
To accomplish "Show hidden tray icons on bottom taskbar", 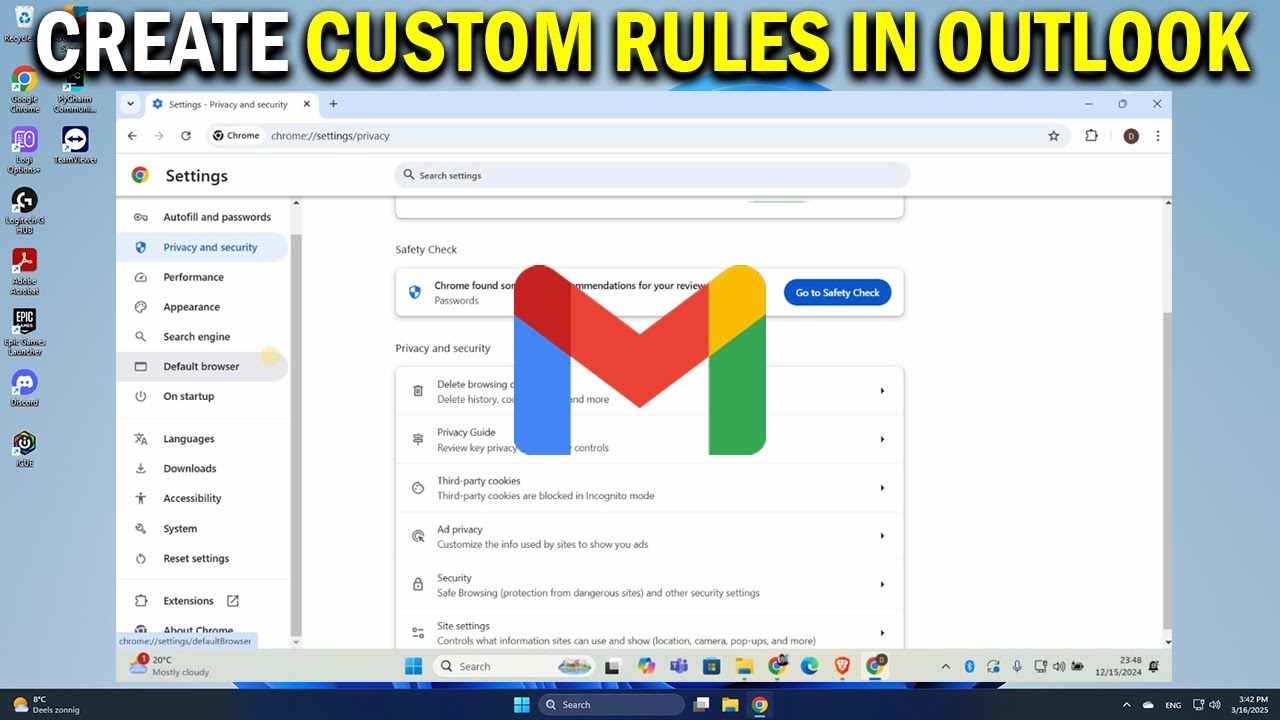I will click(x=1127, y=704).
